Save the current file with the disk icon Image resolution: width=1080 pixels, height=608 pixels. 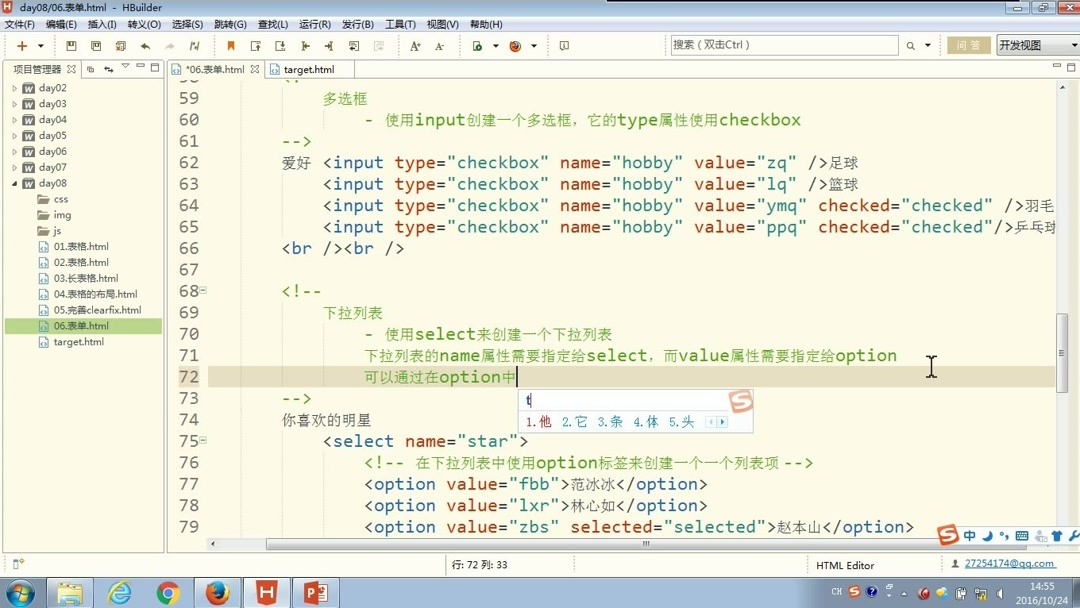(x=70, y=45)
